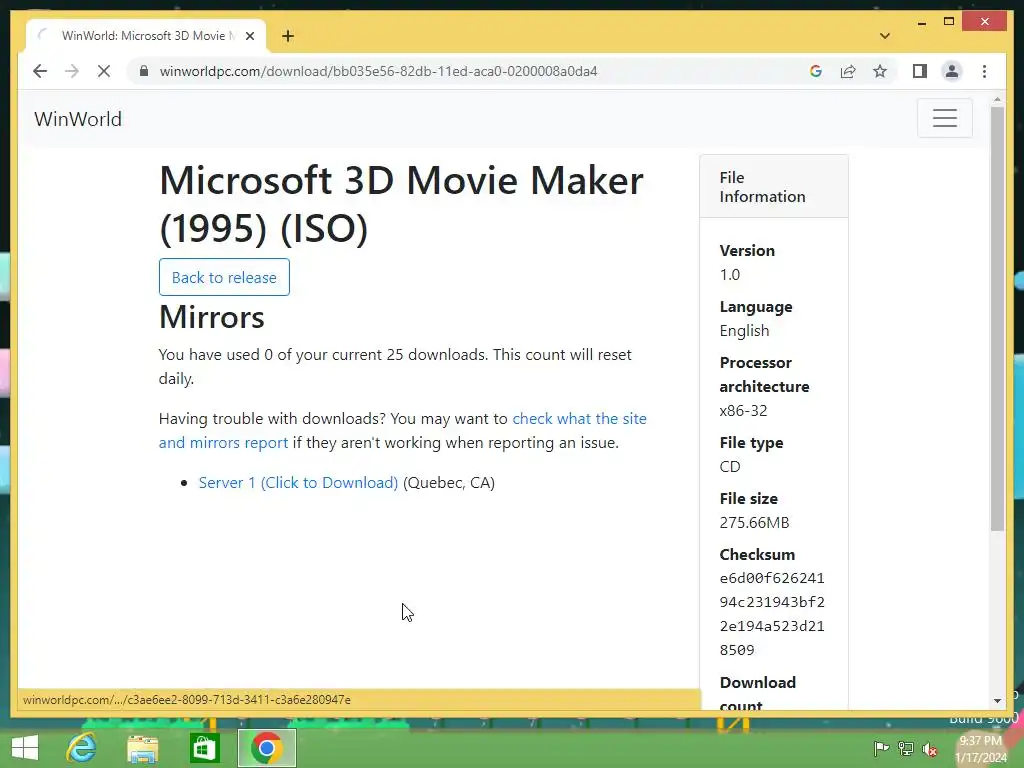Launch Internet Explorer from taskbar

click(82, 748)
